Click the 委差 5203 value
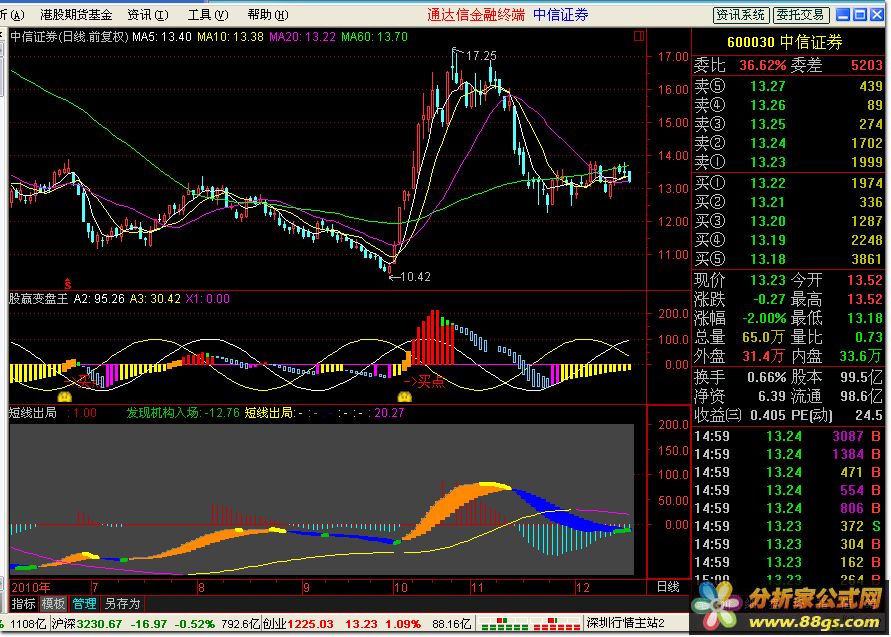This screenshot has width=891, height=637. click(867, 65)
